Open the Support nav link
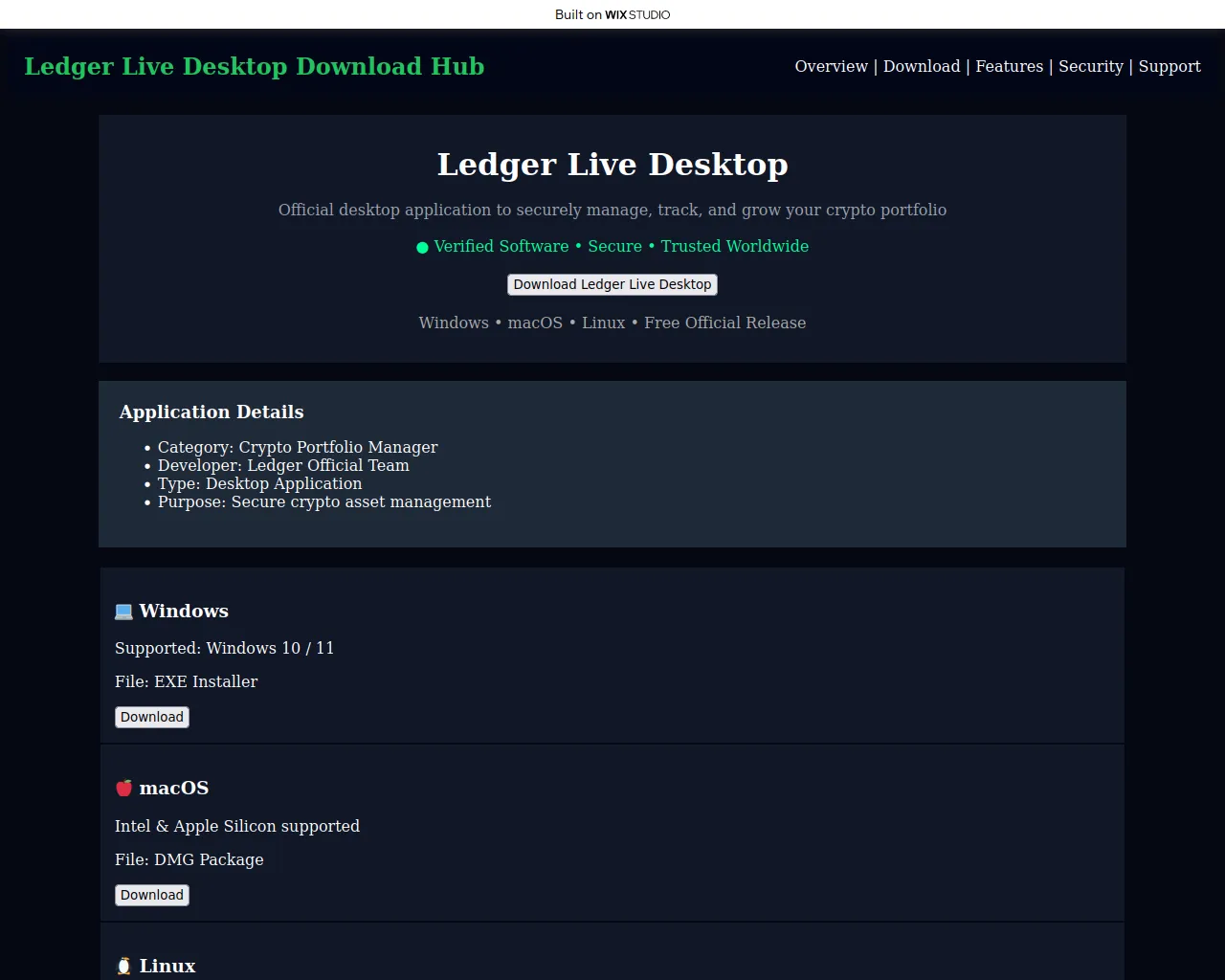Screen dimensions: 1225x980 [1169, 66]
